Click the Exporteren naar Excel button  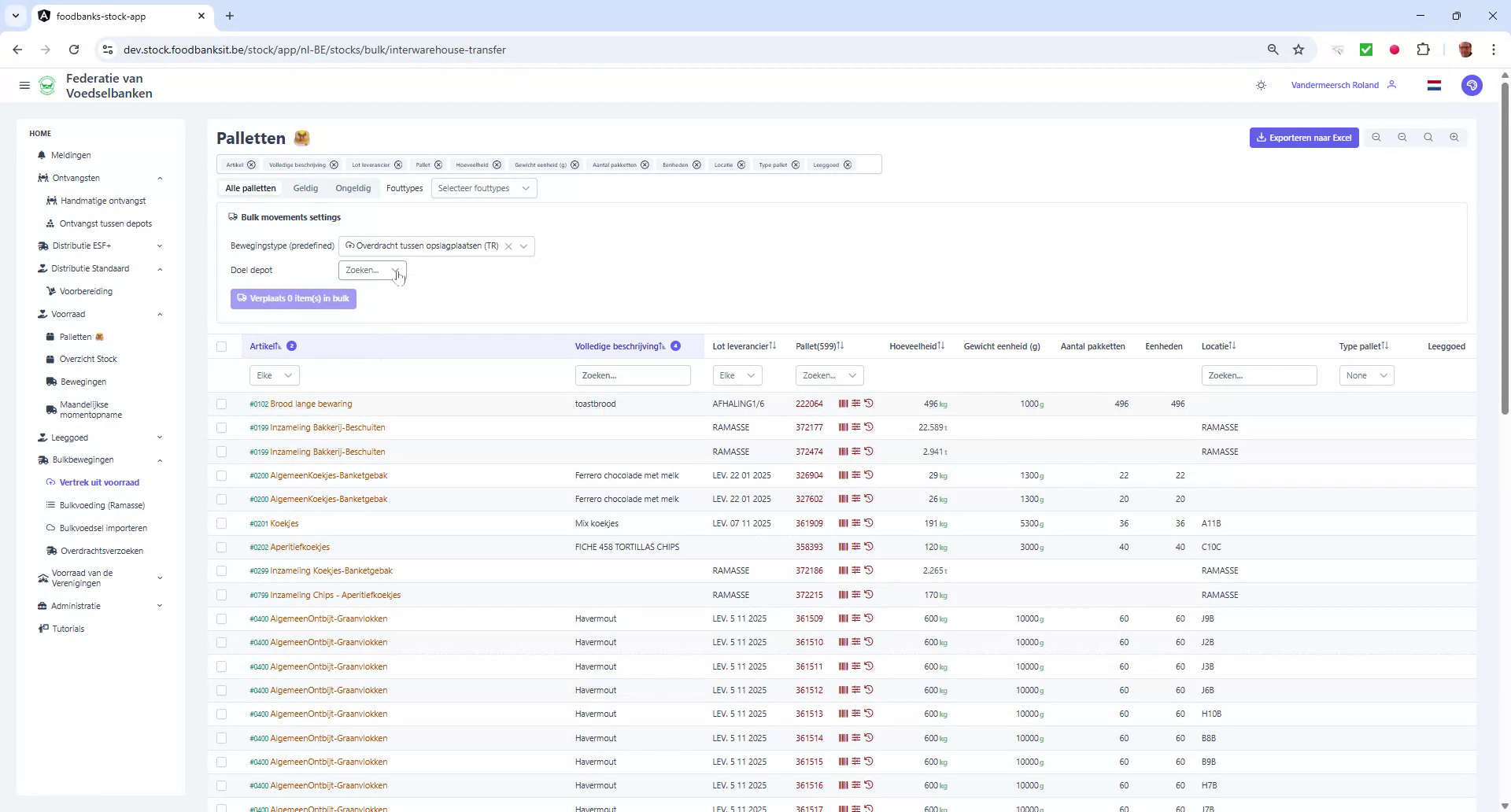pos(1304,138)
